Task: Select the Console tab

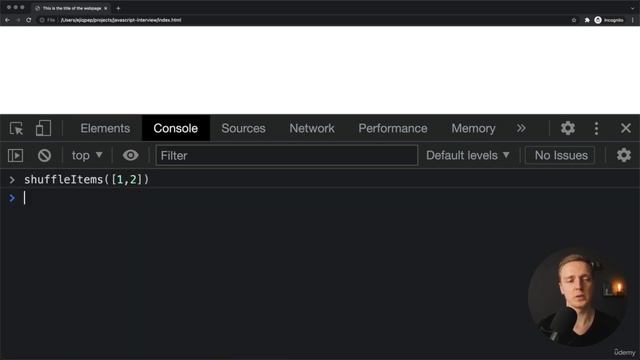Action: (x=176, y=128)
